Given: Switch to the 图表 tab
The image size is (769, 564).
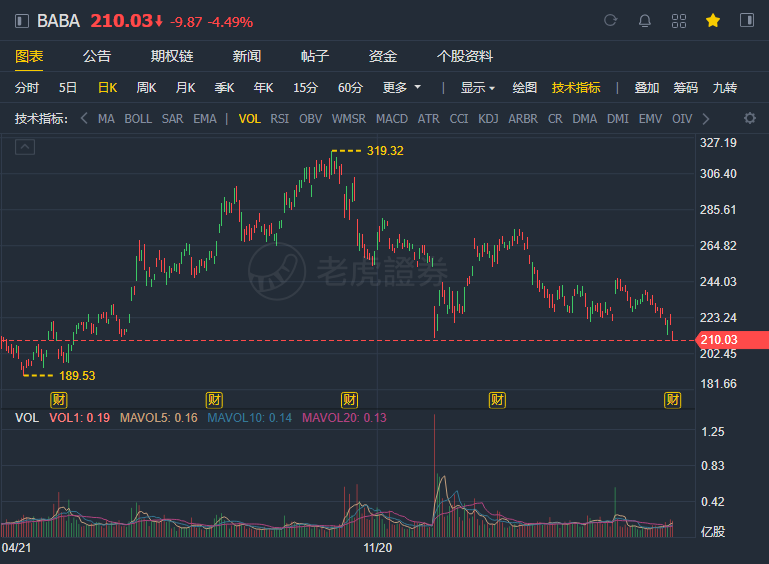Looking at the screenshot, I should pos(29,56).
